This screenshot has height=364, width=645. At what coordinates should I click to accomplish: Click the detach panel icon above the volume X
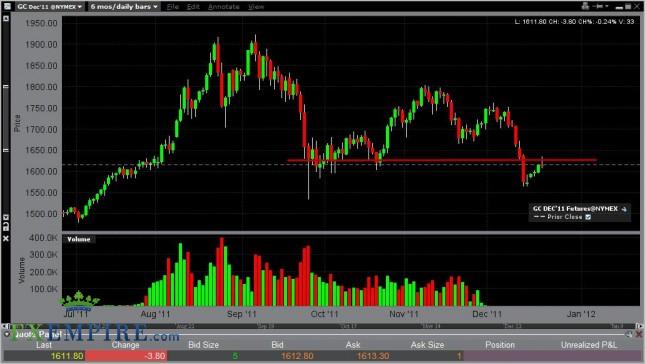[x=6, y=226]
